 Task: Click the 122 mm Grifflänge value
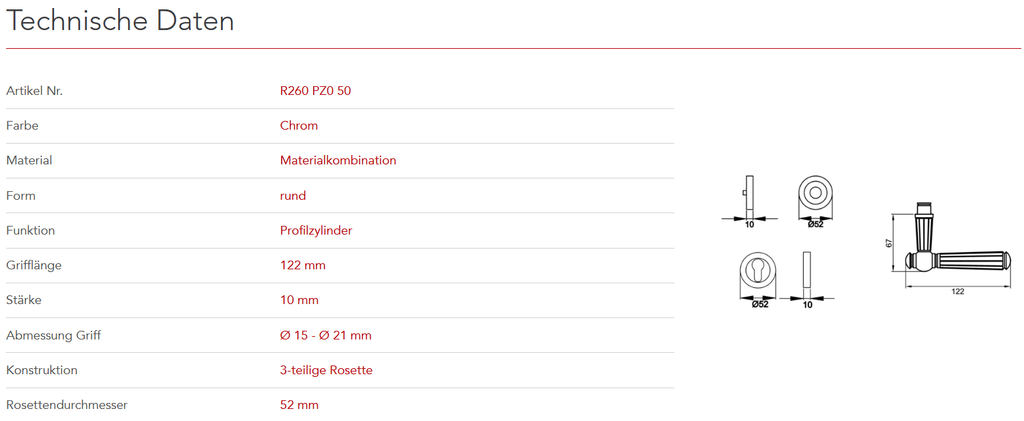pyautogui.click(x=303, y=265)
